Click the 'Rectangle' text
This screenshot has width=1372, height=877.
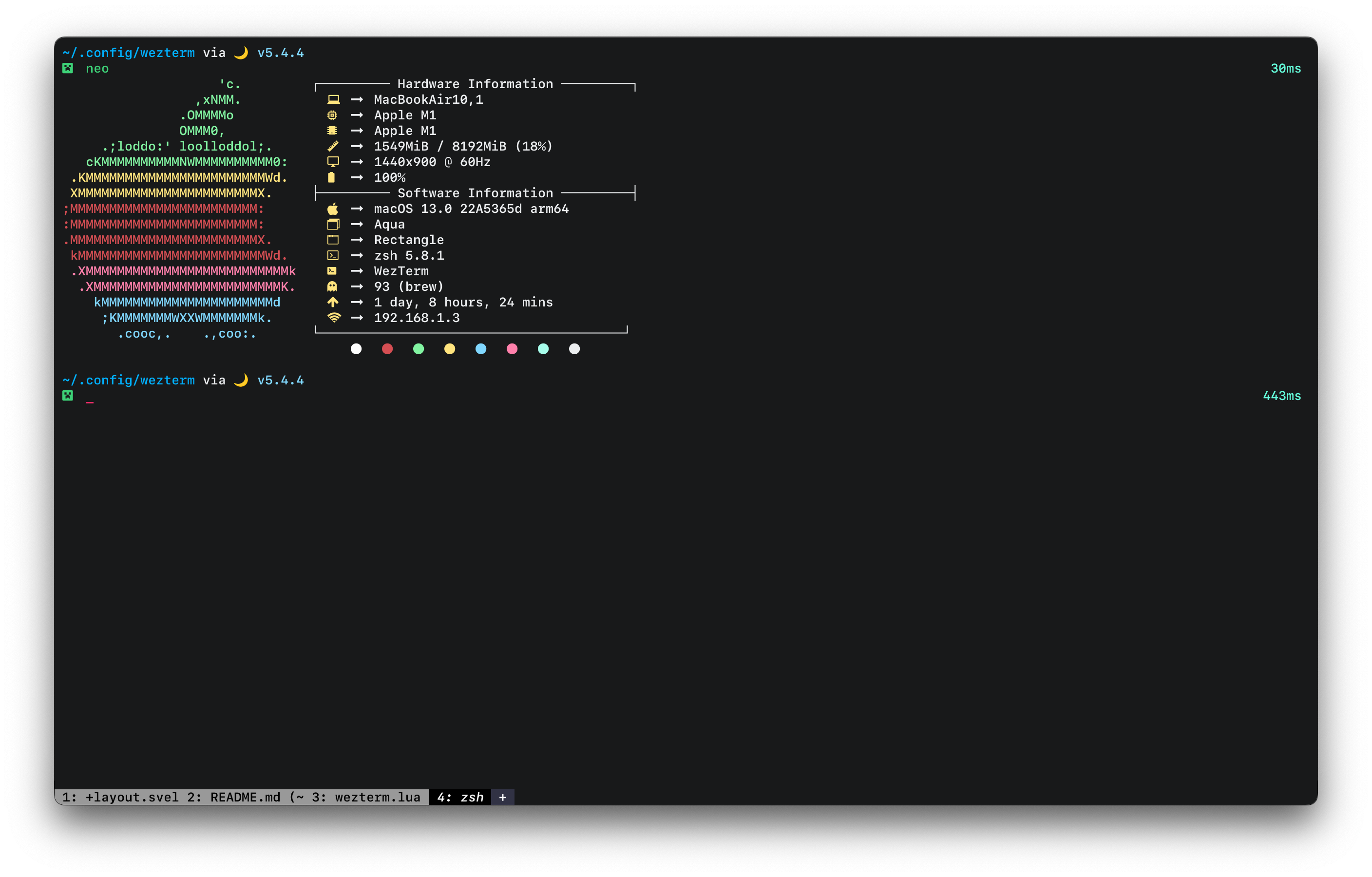(x=408, y=240)
